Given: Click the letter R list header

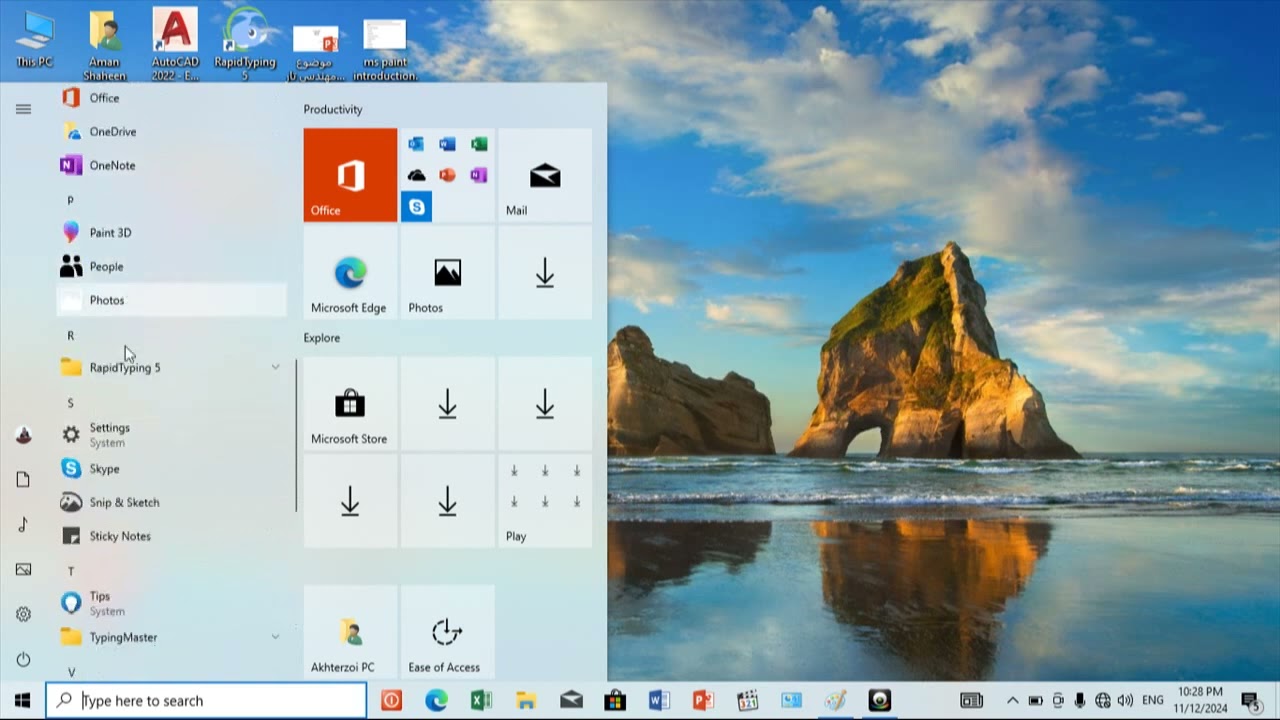Looking at the screenshot, I should click(x=70, y=335).
